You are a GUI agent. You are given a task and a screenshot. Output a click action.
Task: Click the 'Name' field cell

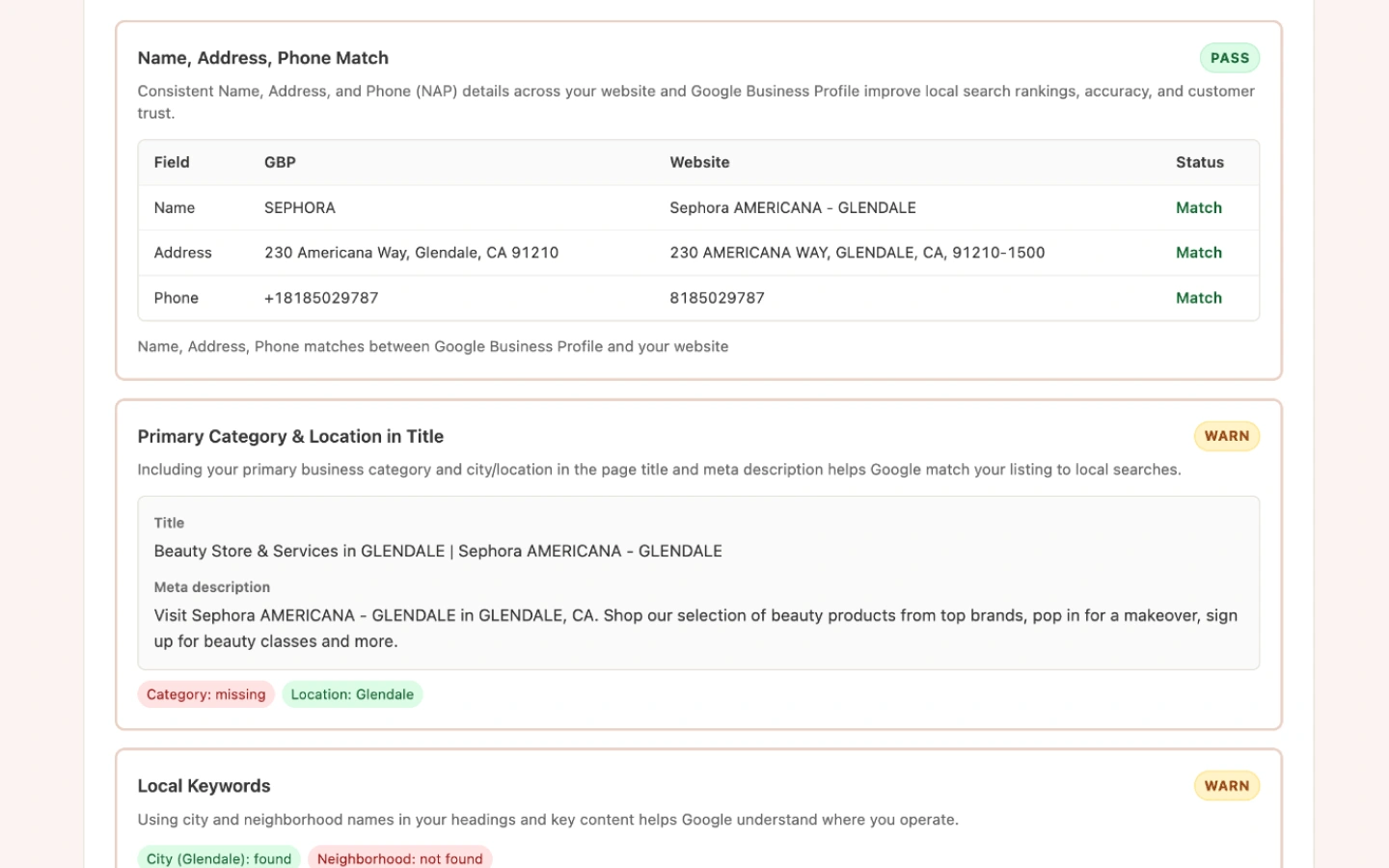pos(175,207)
